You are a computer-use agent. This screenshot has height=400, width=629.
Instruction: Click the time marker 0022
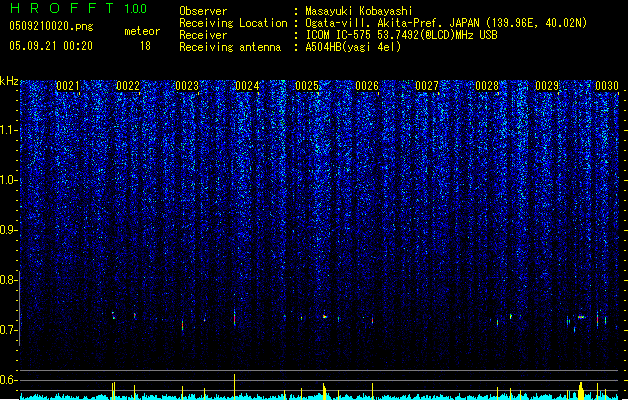click(128, 86)
